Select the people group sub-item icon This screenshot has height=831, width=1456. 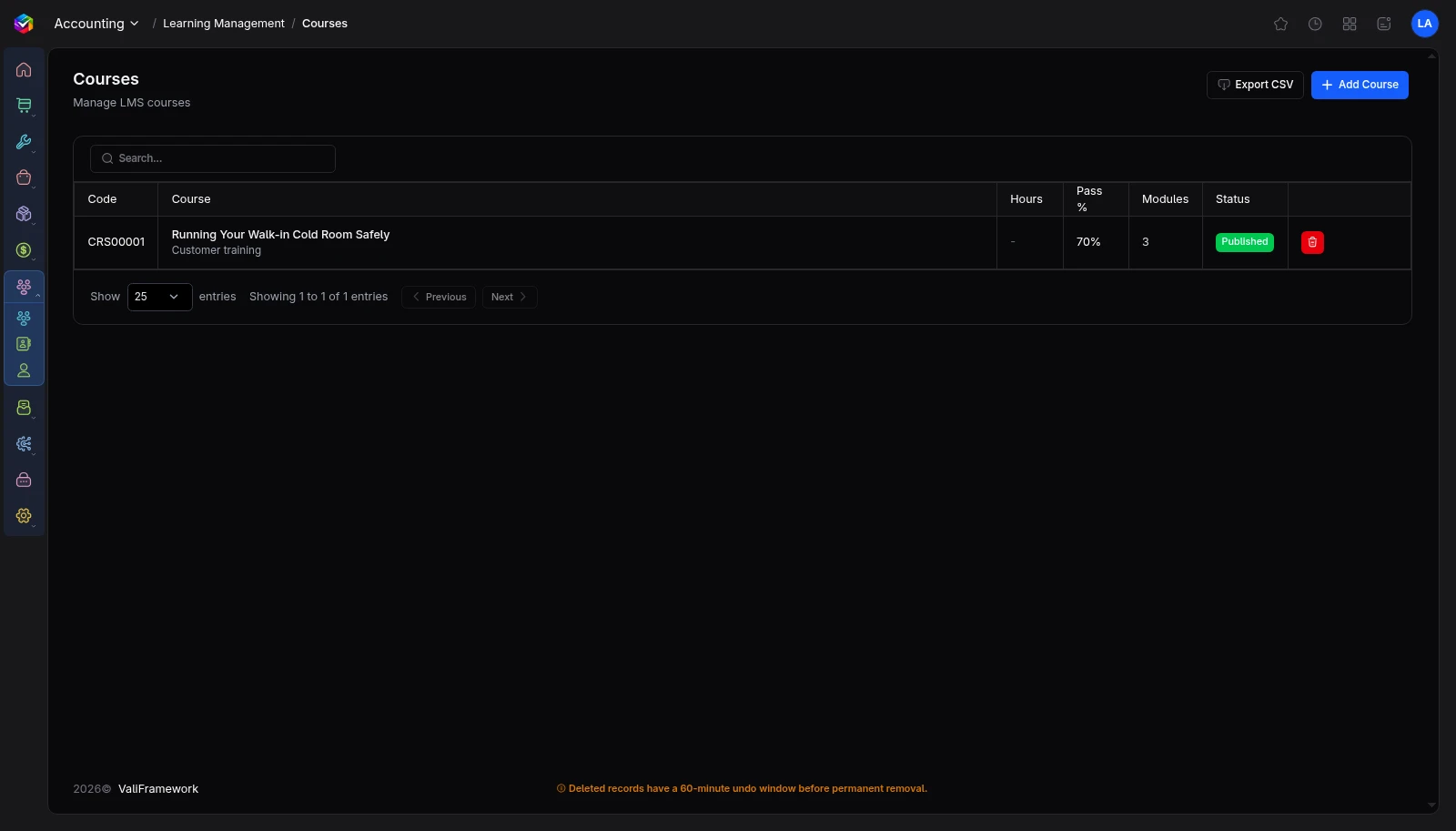point(24,318)
